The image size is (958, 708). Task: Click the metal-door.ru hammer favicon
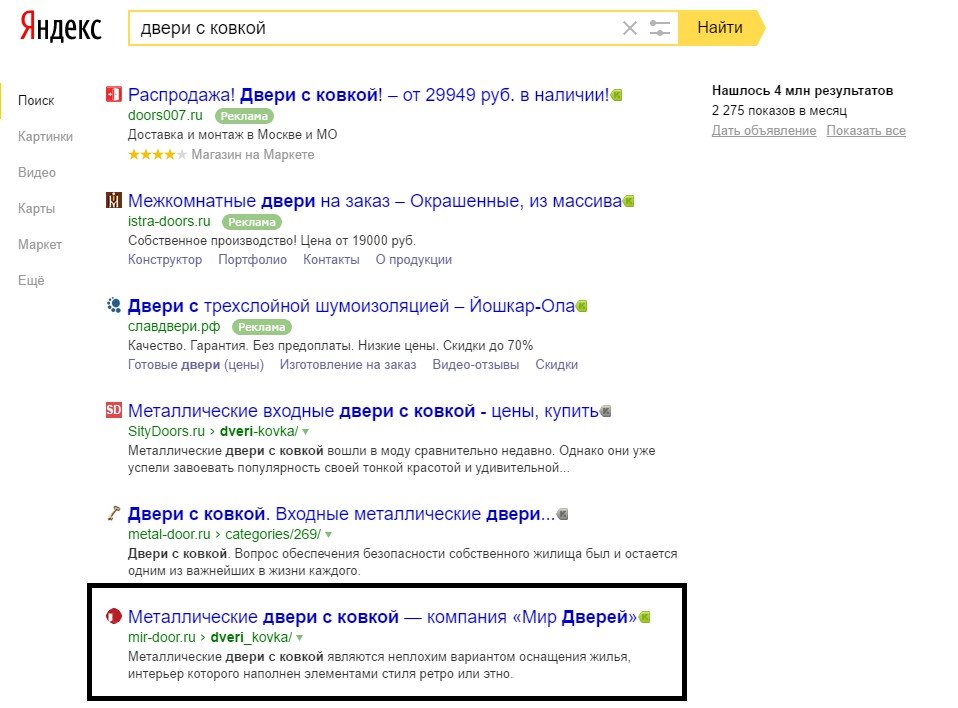(x=114, y=513)
